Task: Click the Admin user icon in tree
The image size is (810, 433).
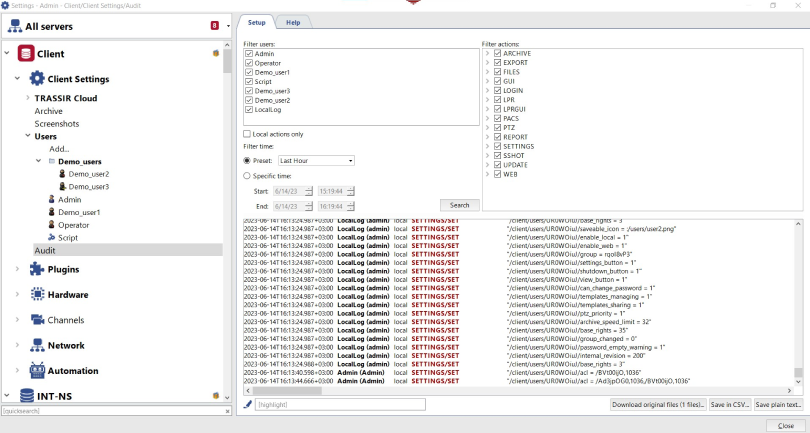Action: [x=52, y=199]
